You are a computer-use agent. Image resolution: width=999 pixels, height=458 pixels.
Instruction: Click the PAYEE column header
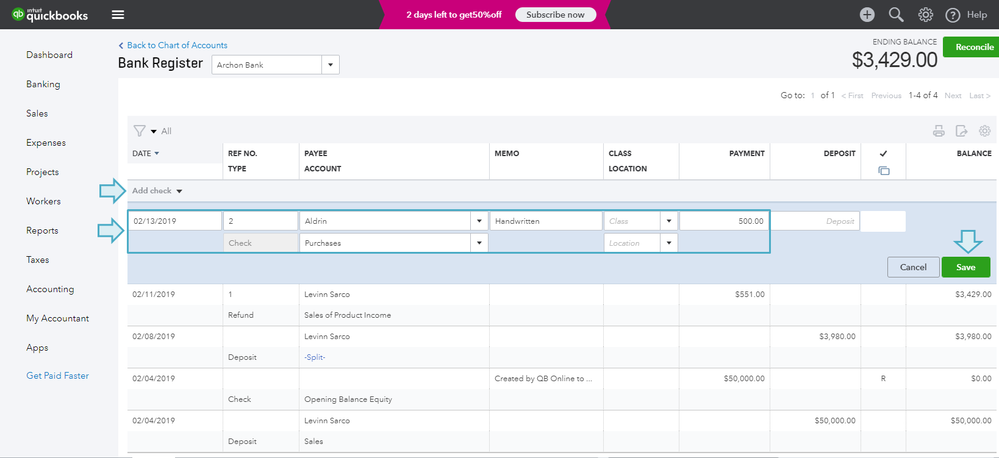(x=316, y=154)
